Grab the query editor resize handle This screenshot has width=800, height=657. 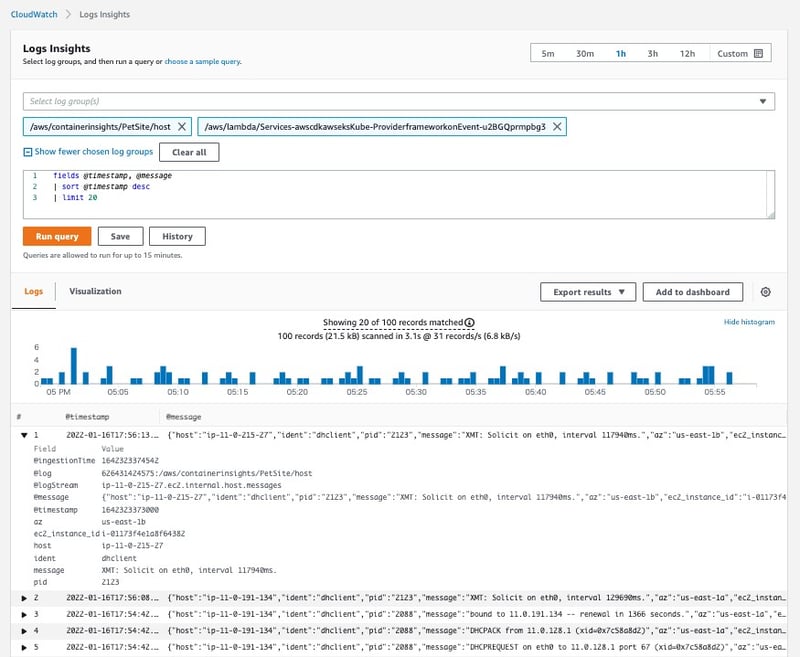[x=771, y=215]
